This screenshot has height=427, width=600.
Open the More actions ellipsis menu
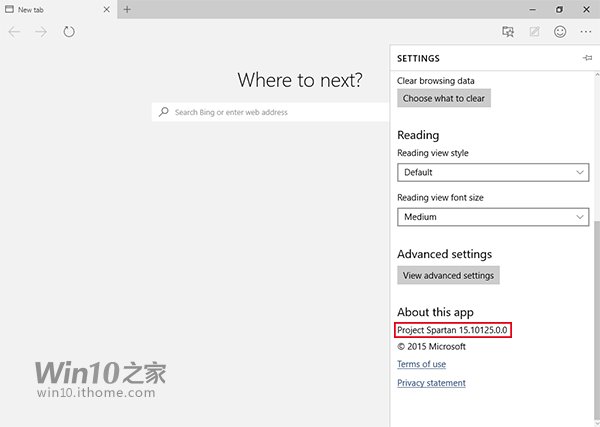click(585, 32)
